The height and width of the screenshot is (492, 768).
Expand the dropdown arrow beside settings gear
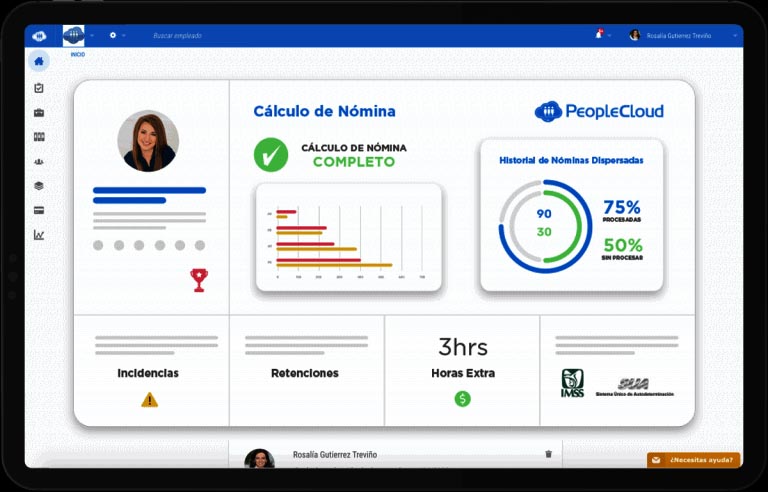(x=123, y=36)
